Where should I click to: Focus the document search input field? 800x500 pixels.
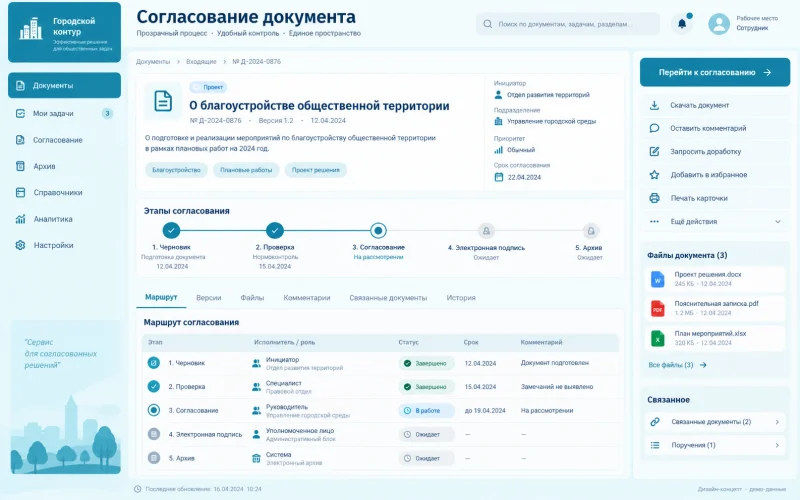568,24
